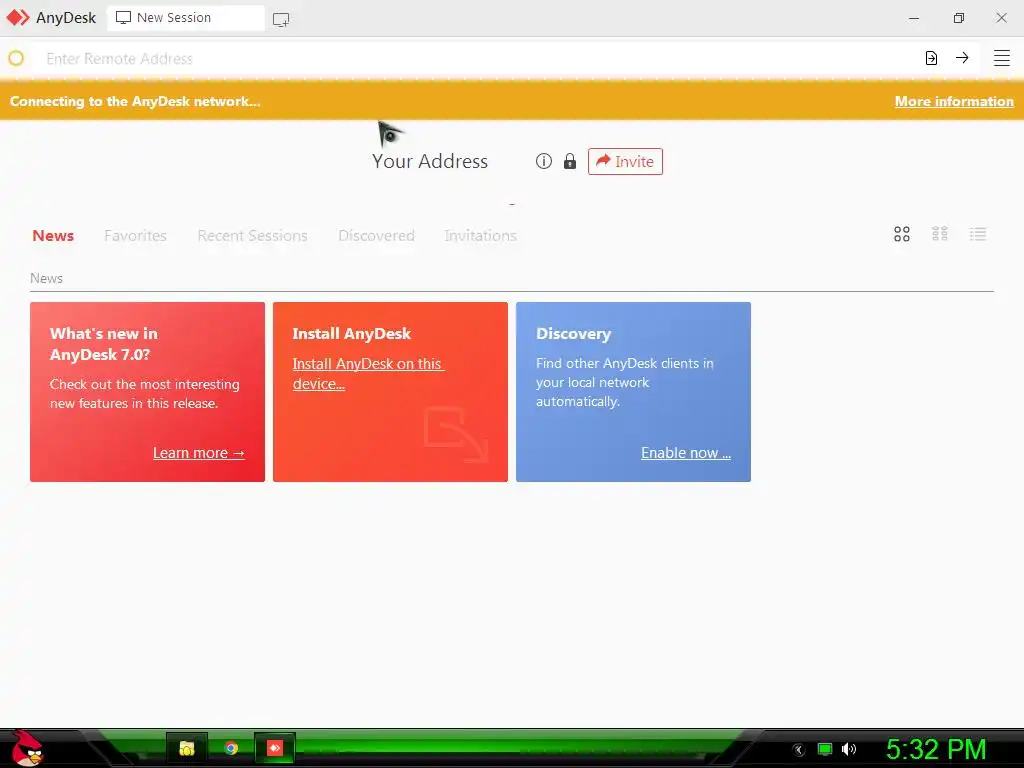This screenshot has height=768, width=1024.
Task: Click the Install AnyDesk card heading
Action: pyautogui.click(x=351, y=334)
